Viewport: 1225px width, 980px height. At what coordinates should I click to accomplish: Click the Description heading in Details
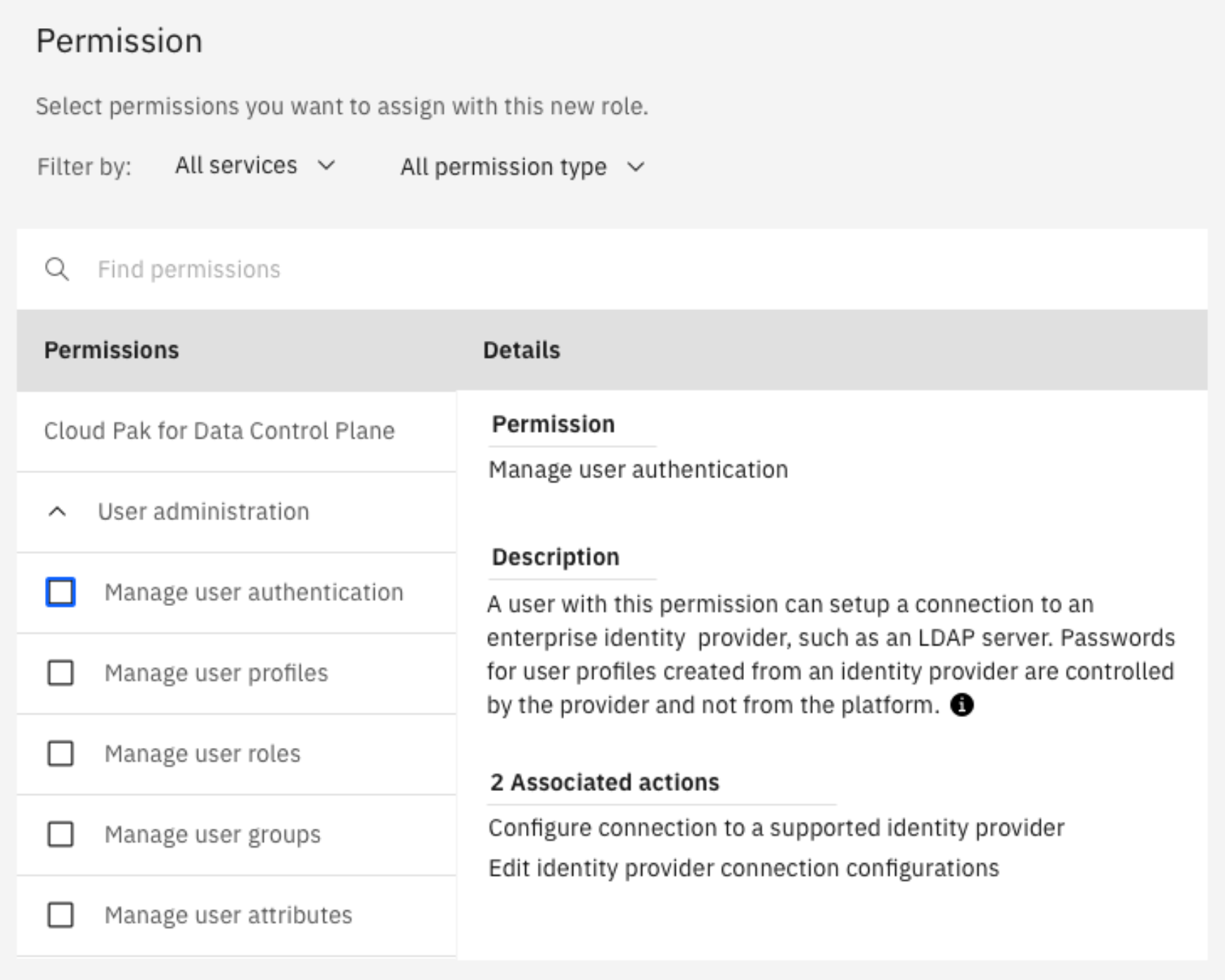click(x=556, y=557)
